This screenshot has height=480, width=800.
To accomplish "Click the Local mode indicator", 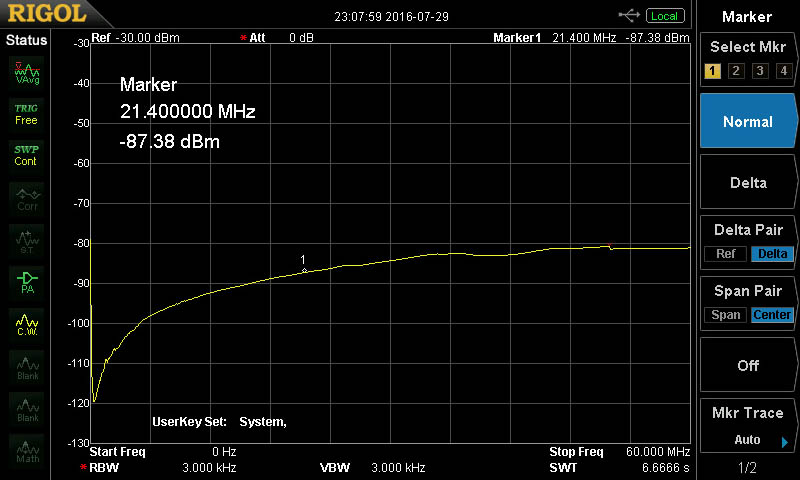I will 664,16.
